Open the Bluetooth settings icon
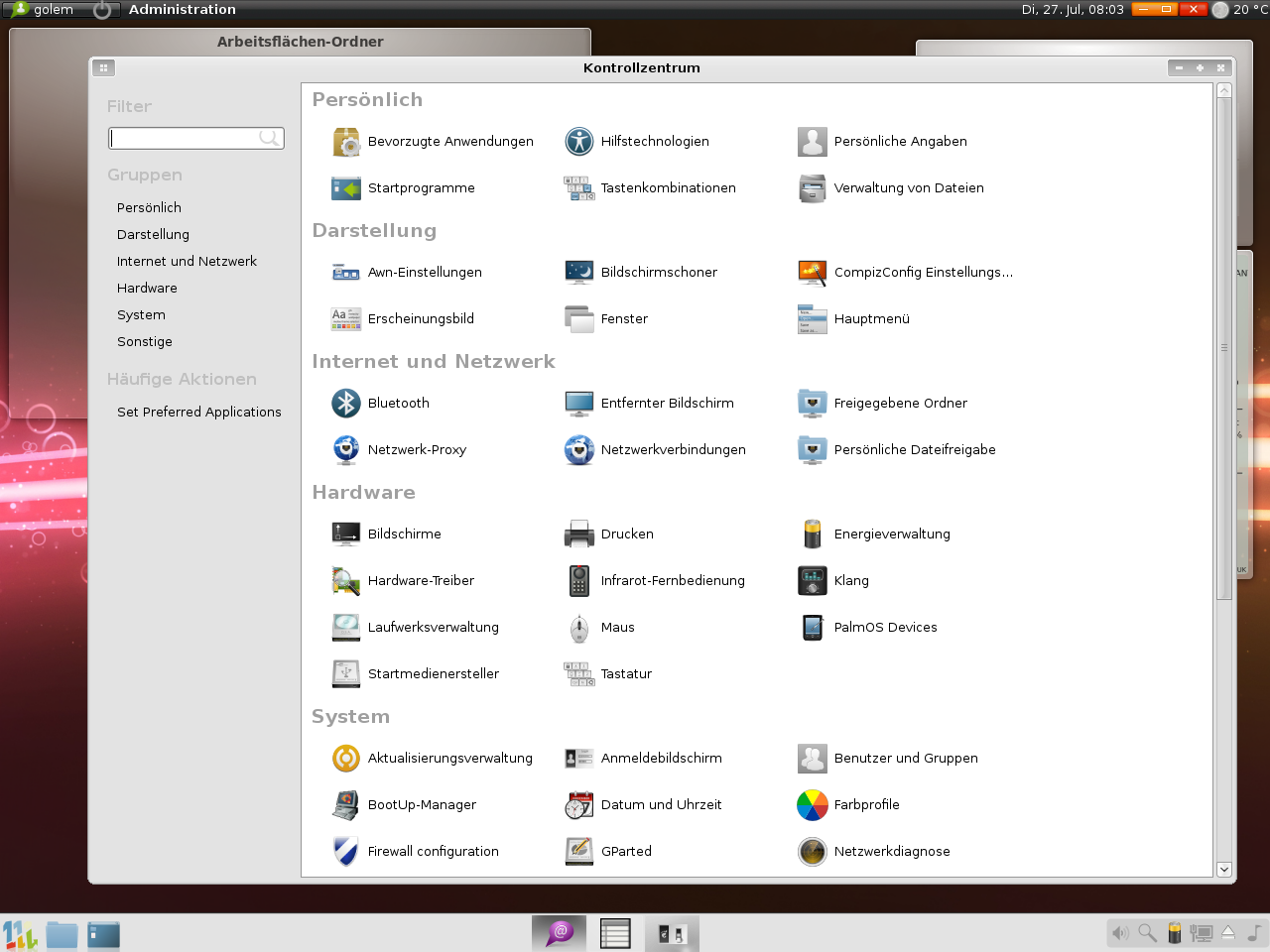Viewport: 1270px width, 952px height. click(344, 403)
